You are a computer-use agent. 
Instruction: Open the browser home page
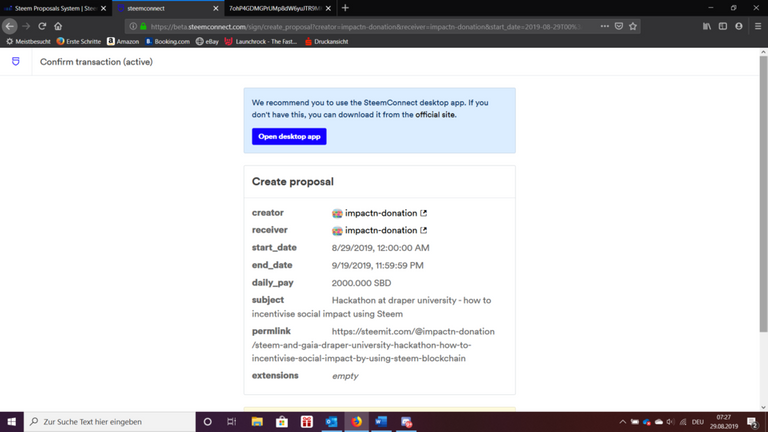click(58, 26)
